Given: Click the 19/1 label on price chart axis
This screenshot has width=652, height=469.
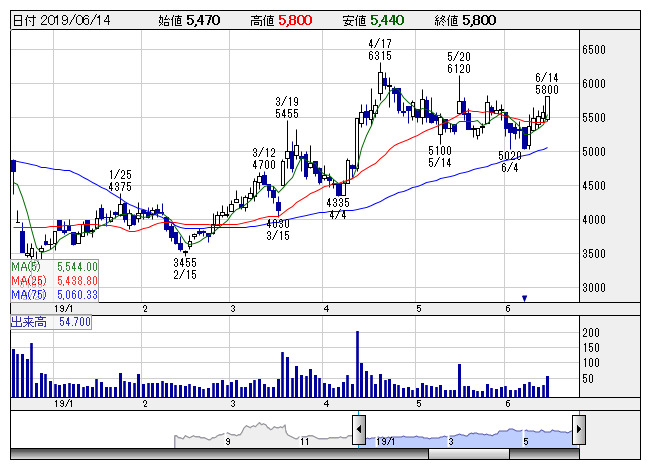Looking at the screenshot, I should 64,309.
